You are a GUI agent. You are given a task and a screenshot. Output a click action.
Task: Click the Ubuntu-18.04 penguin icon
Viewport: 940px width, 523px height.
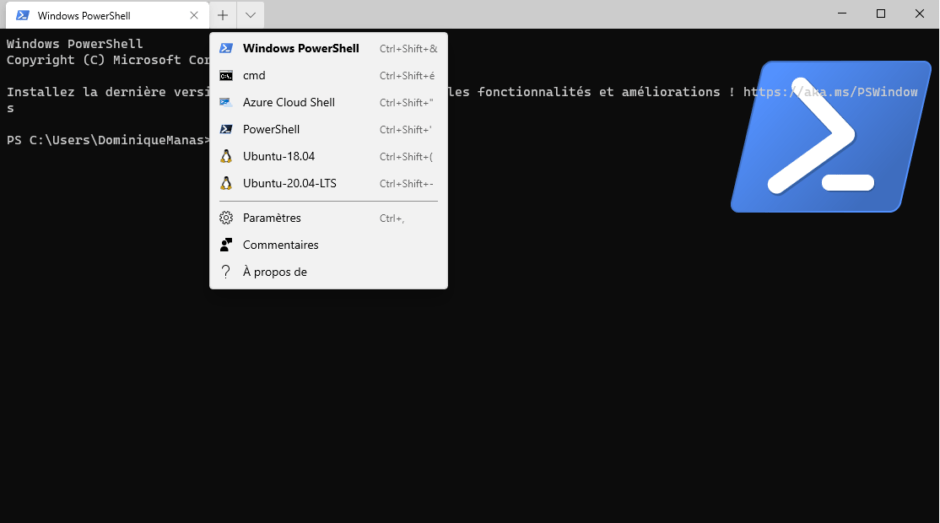tap(226, 156)
